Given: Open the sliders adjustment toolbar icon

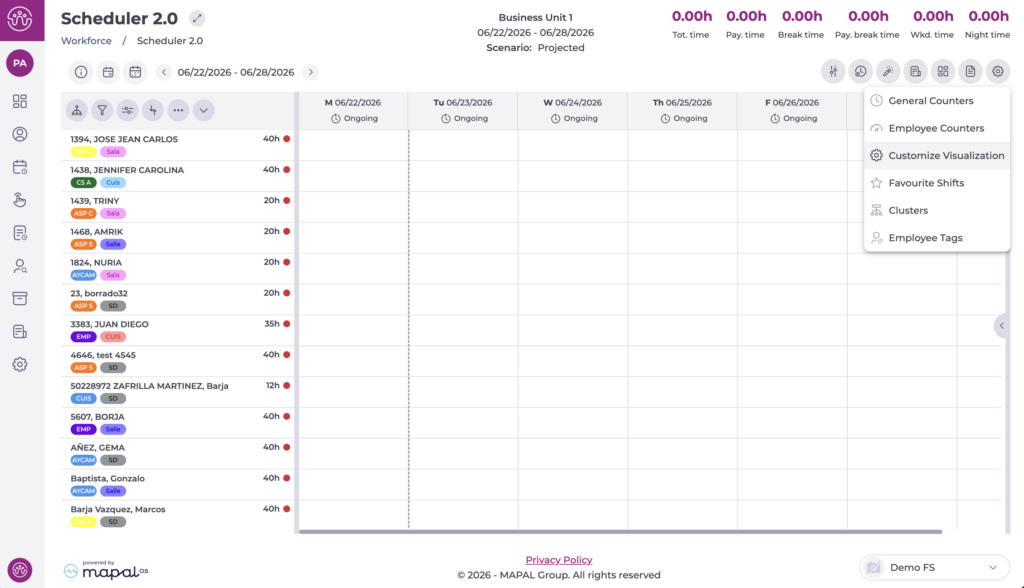Looking at the screenshot, I should click(833, 71).
